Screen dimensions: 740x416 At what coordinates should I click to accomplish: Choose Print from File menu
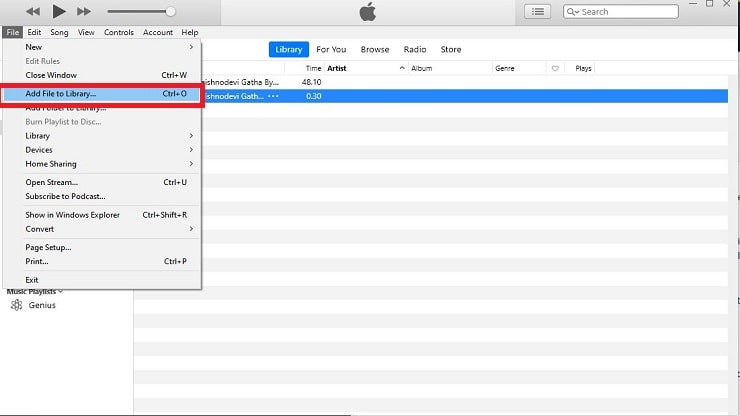click(x=102, y=262)
